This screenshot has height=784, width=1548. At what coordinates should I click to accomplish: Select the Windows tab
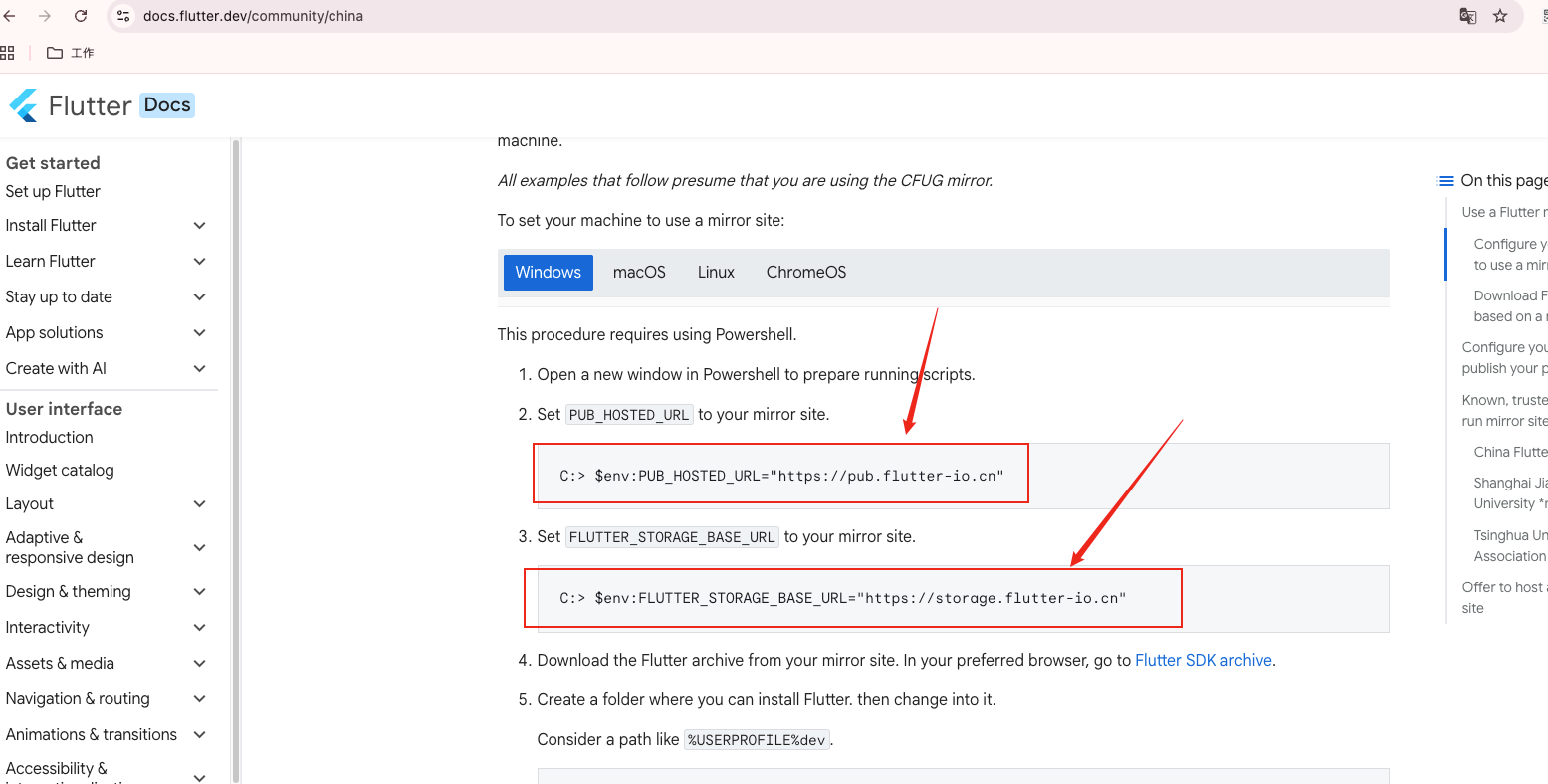click(x=549, y=273)
